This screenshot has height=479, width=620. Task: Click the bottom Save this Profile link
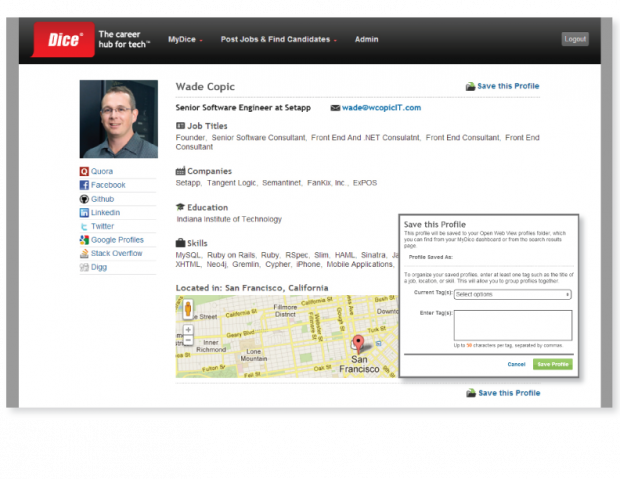pyautogui.click(x=509, y=393)
